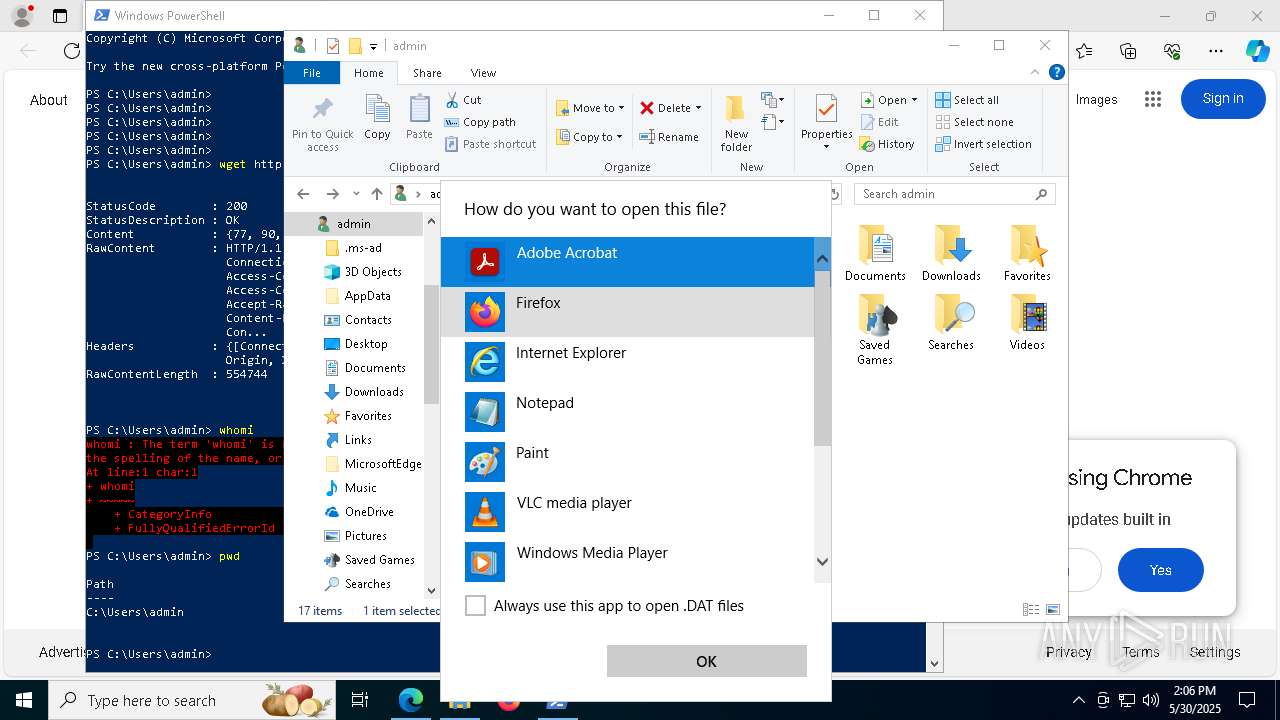Screen dimensions: 1280x720
Task: Click Select all in the ribbon
Action: pyautogui.click(x=967, y=100)
